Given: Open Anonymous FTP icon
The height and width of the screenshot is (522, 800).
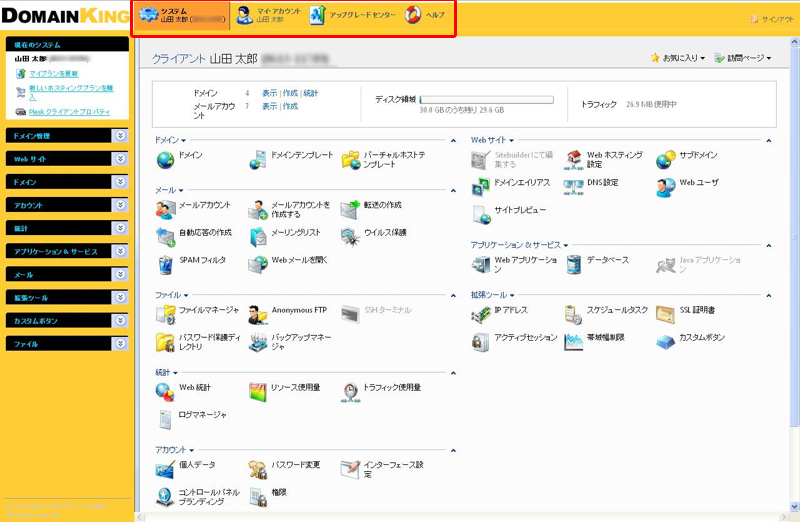Looking at the screenshot, I should (258, 315).
